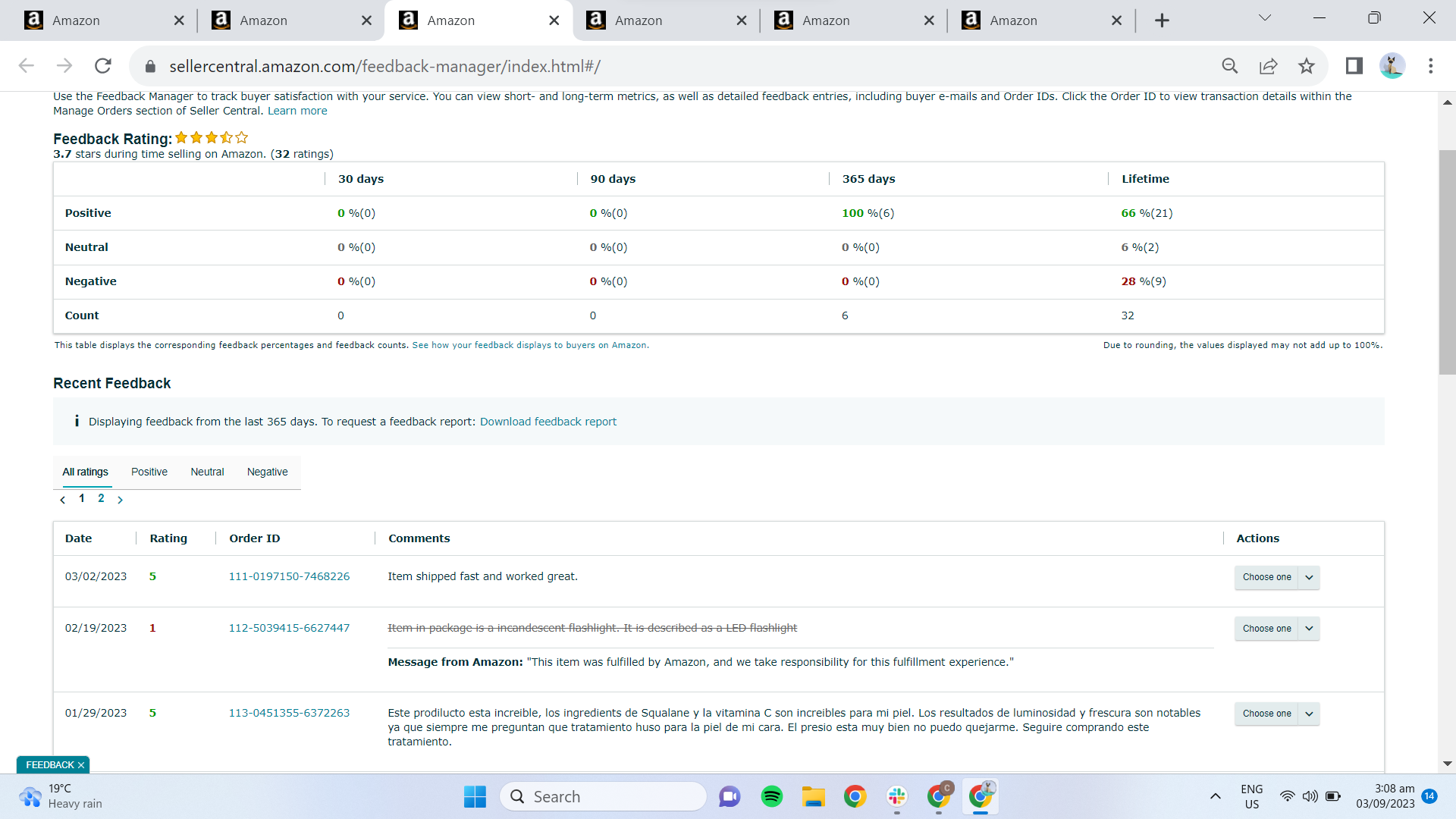Click the Lifetime neutral value 6 %(2)

[x=1140, y=247]
